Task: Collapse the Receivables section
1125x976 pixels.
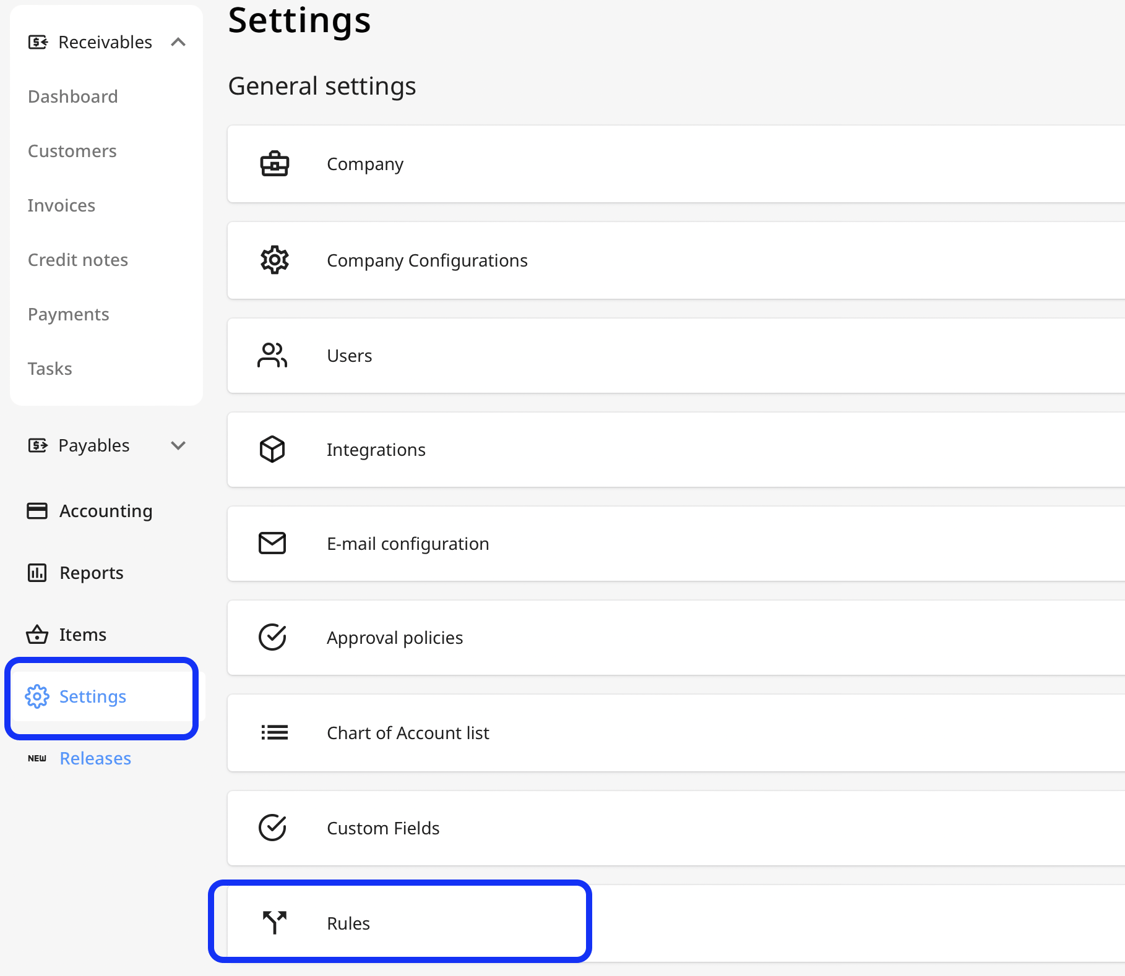Action: coord(177,41)
